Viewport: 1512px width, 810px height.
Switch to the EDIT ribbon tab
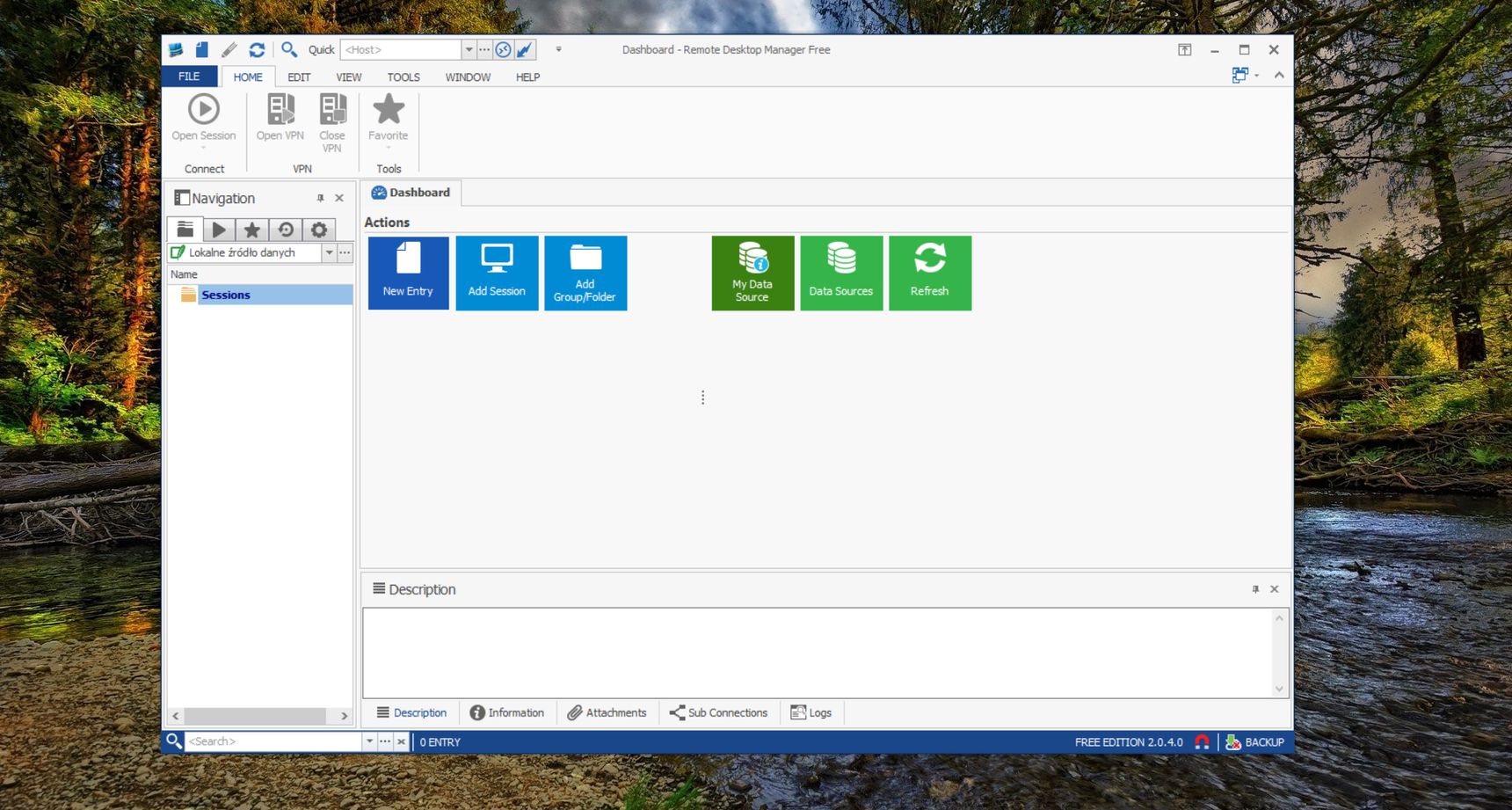(x=299, y=77)
